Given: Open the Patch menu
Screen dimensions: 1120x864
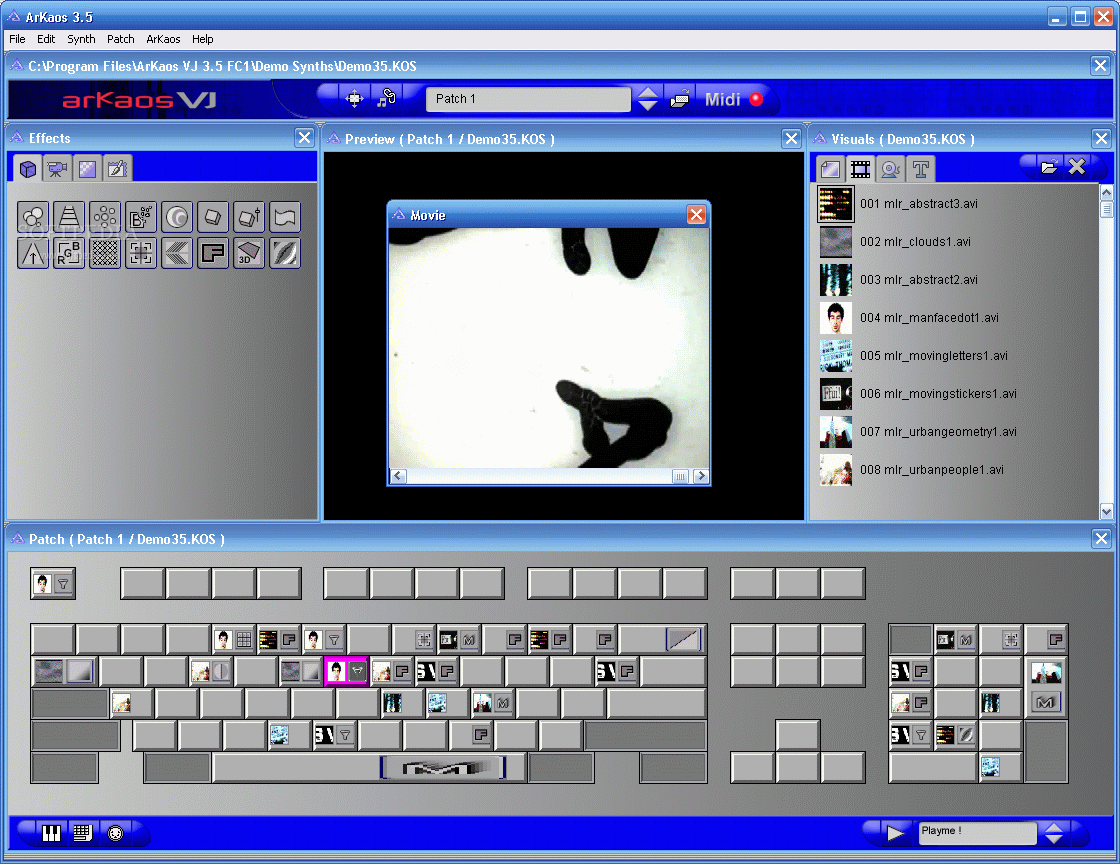Looking at the screenshot, I should pos(121,39).
